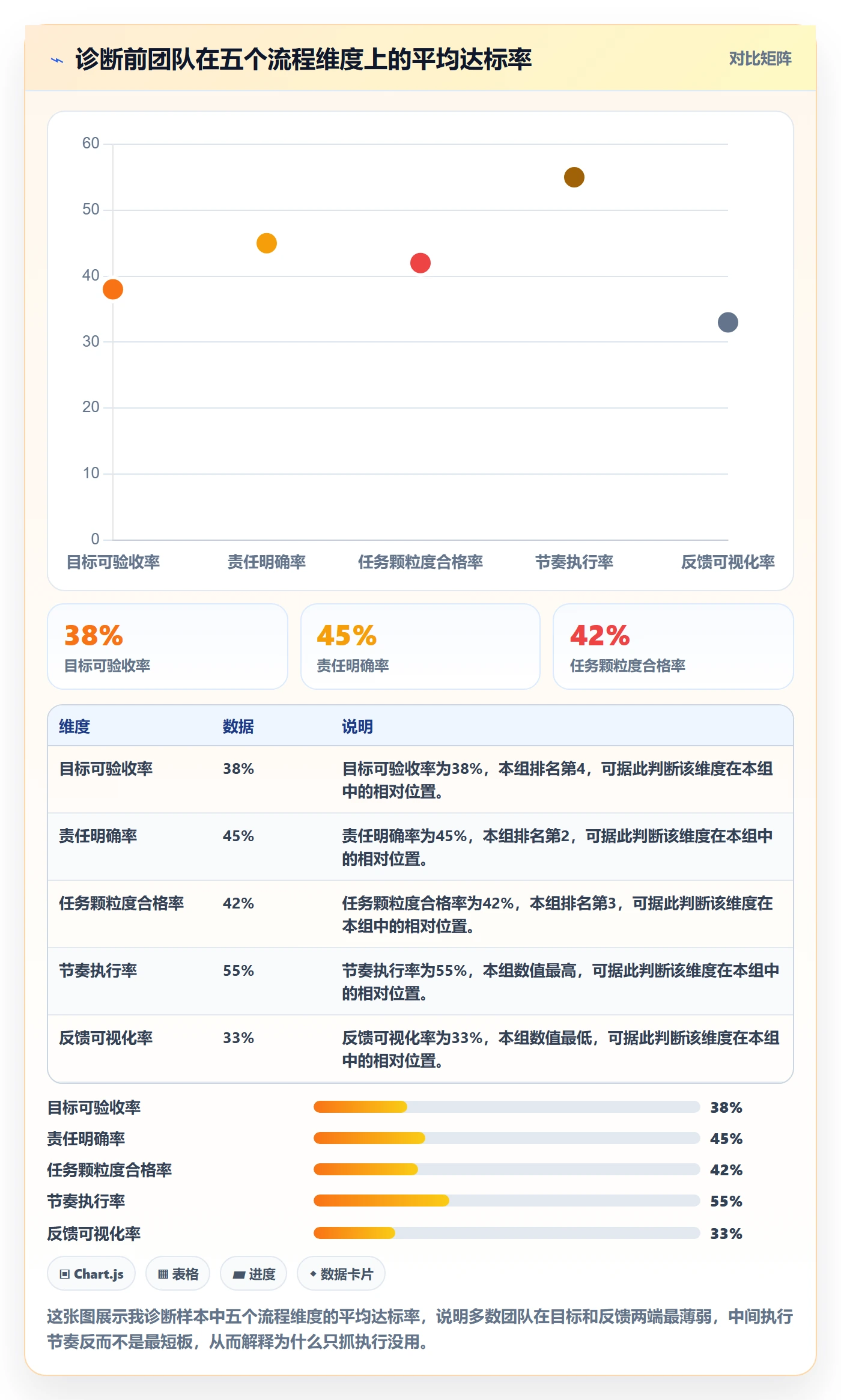Click the 任务颗粒度合格率 42% progress bar
This screenshot has width=841, height=1400.
(x=507, y=1169)
